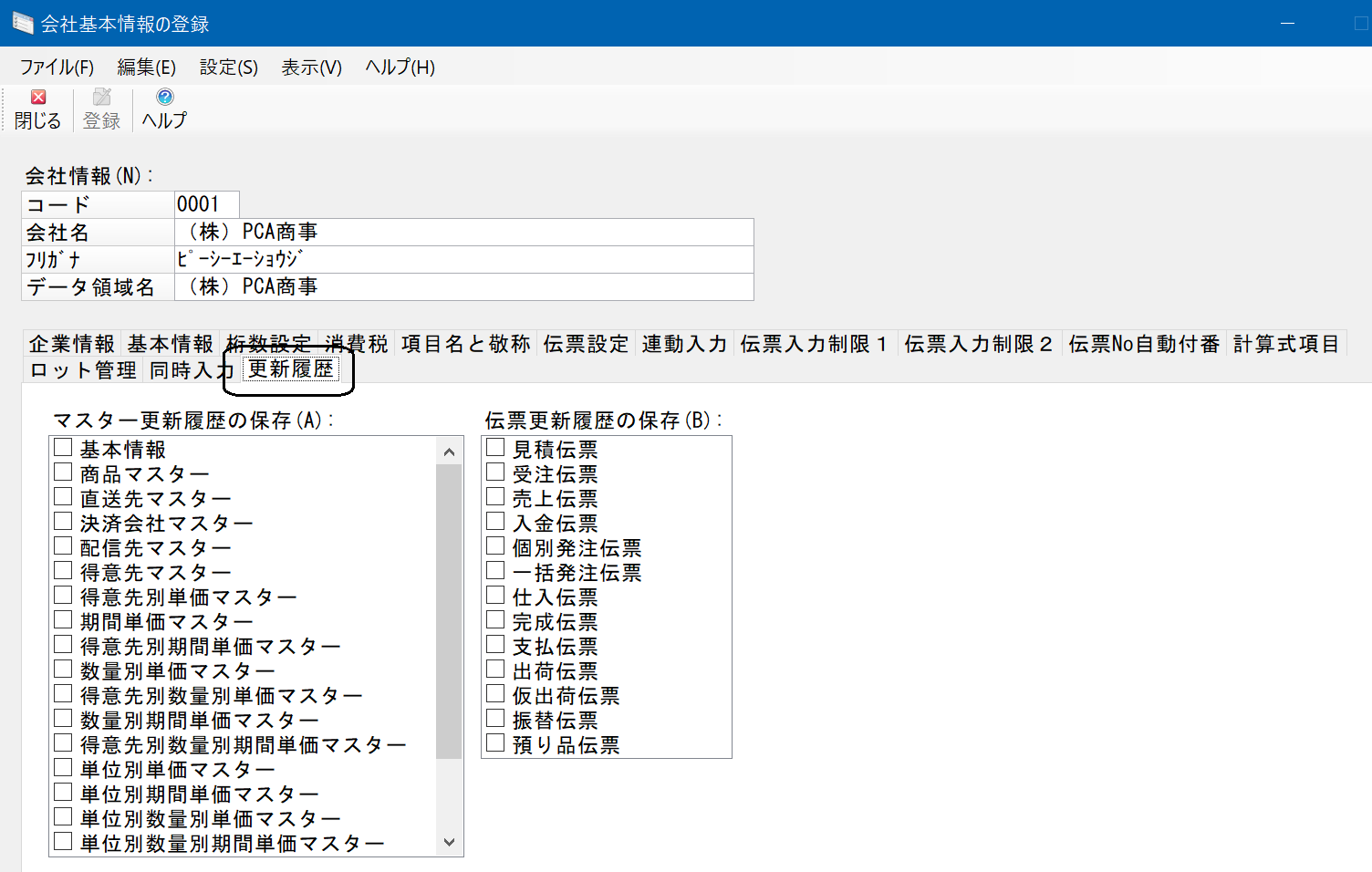Click the 会社名 input field

pos(463,233)
